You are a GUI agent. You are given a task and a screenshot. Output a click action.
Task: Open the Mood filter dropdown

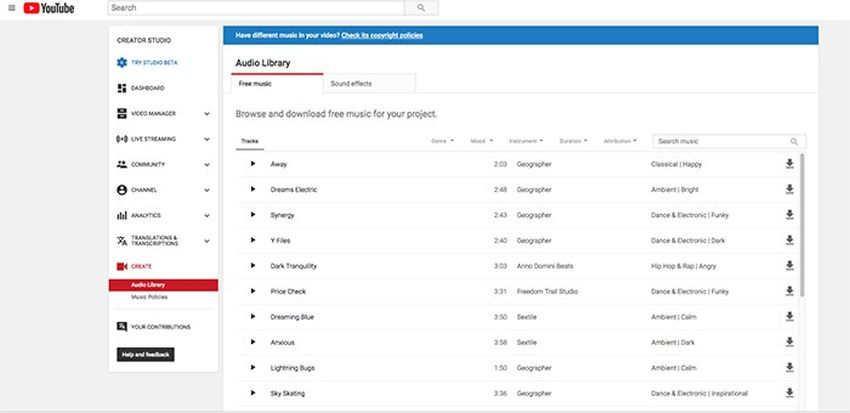pyautogui.click(x=481, y=141)
